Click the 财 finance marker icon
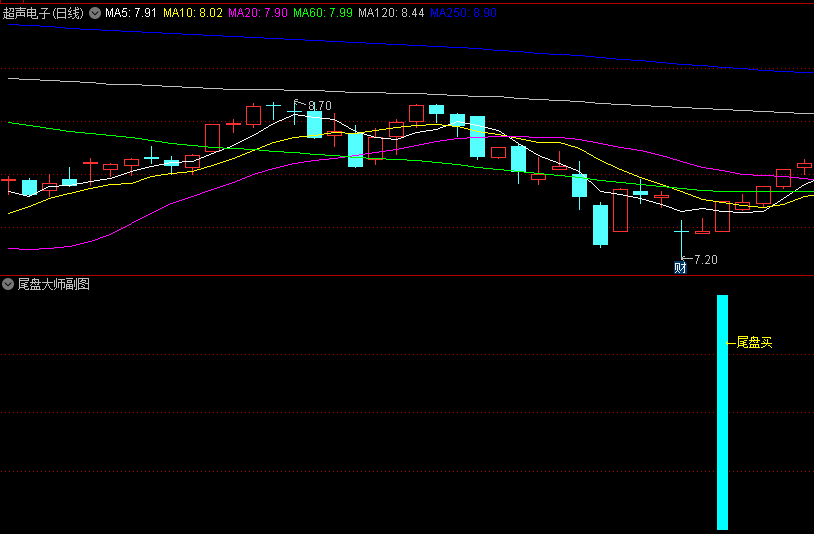The width and height of the screenshot is (814, 534). 680,268
